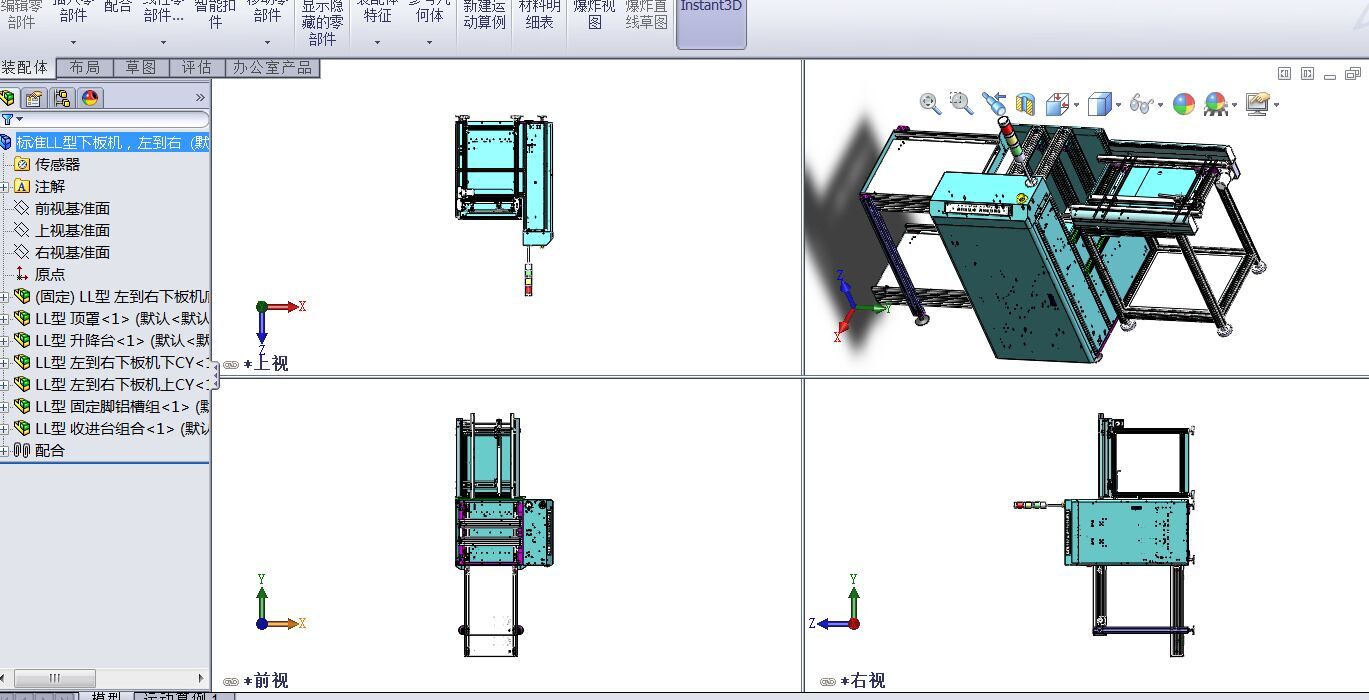Image resolution: width=1369 pixels, height=700 pixels.
Task: Click 显示隐藏的零部件 button
Action: click(x=323, y=22)
